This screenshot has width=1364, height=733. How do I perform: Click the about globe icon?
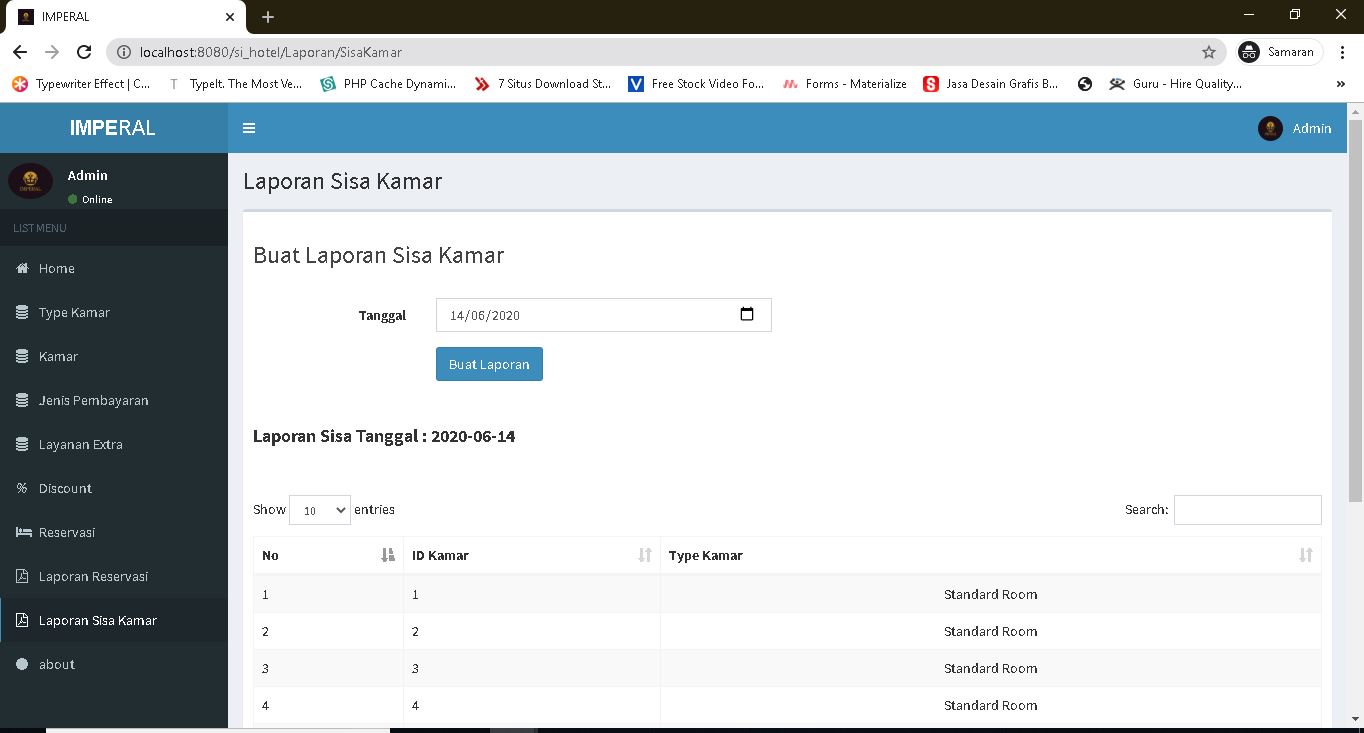tap(21, 664)
